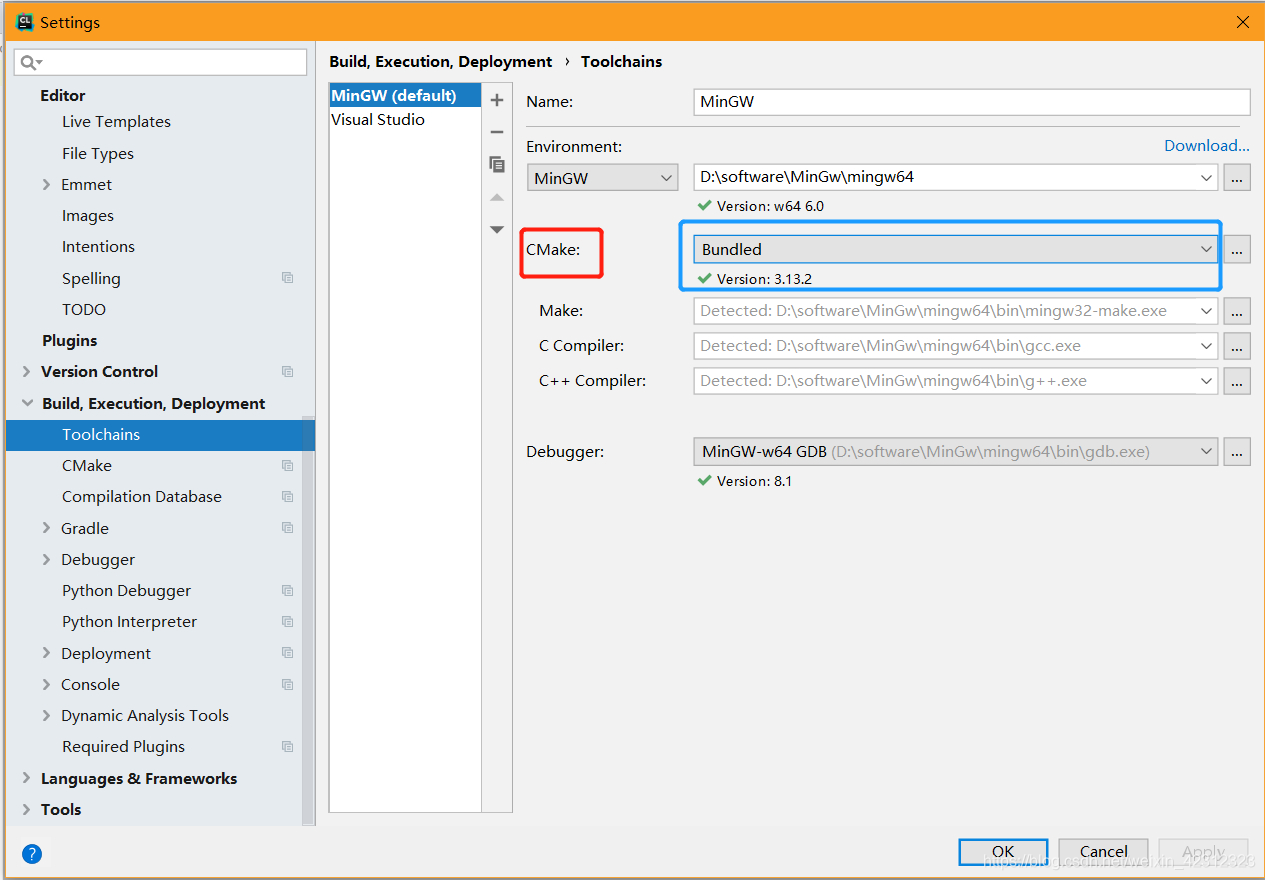Confirm settings with OK button
The height and width of the screenshot is (880, 1265).
pos(1003,852)
